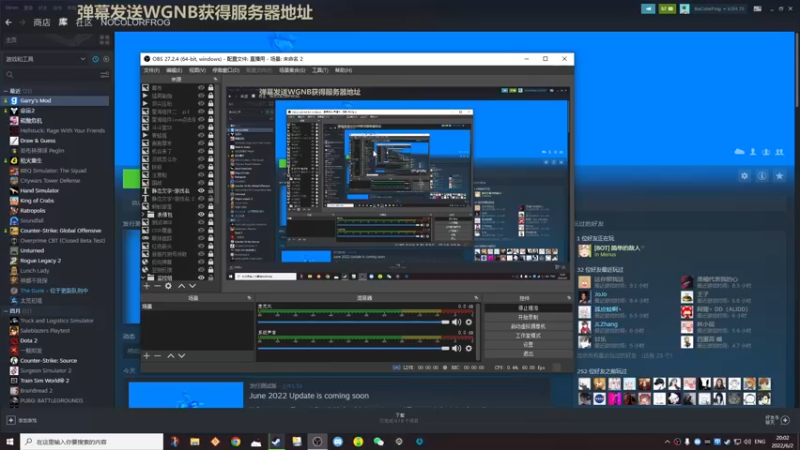Open OBS 设置 button in controls

click(x=528, y=345)
